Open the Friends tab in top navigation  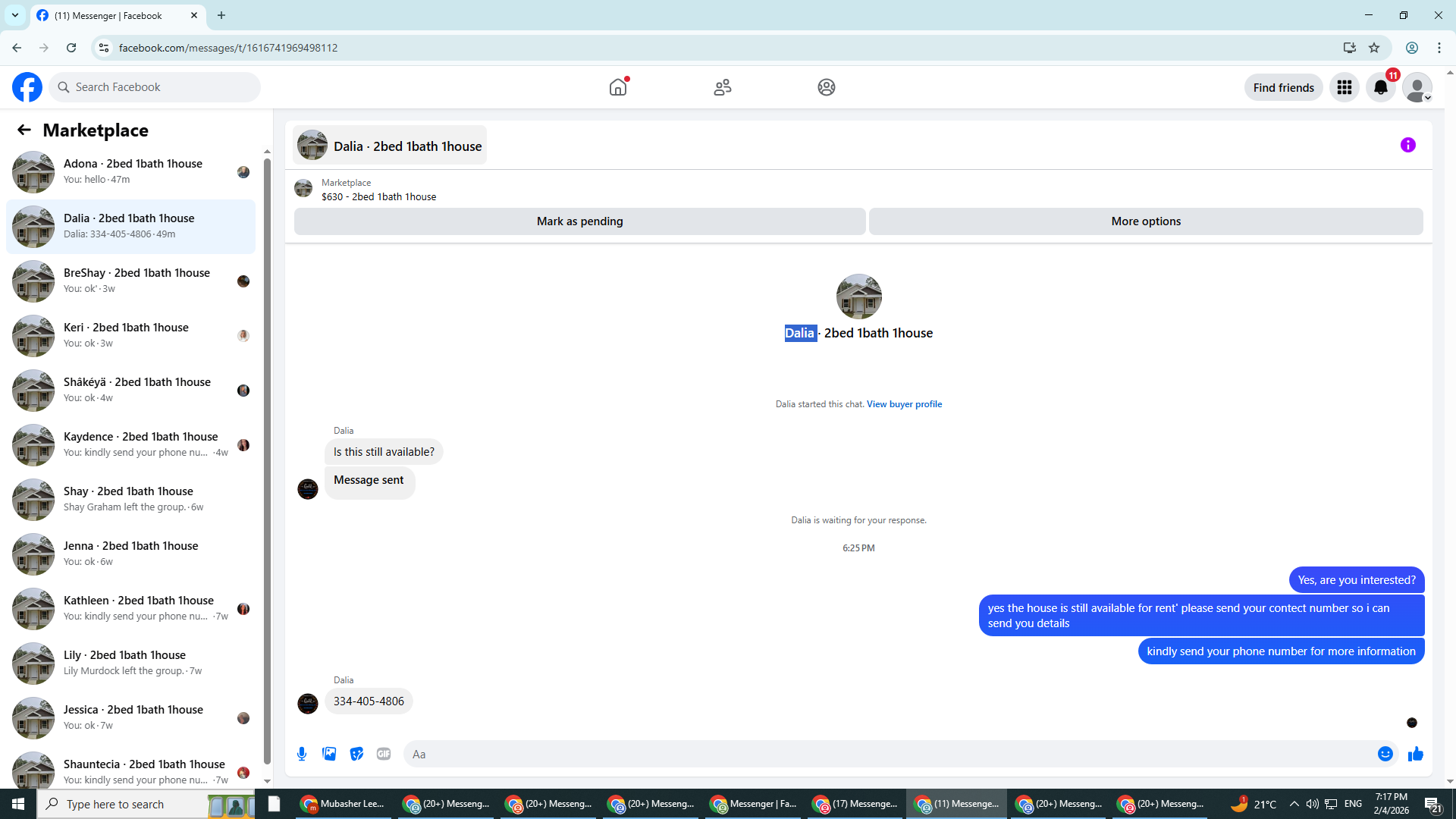(x=722, y=87)
